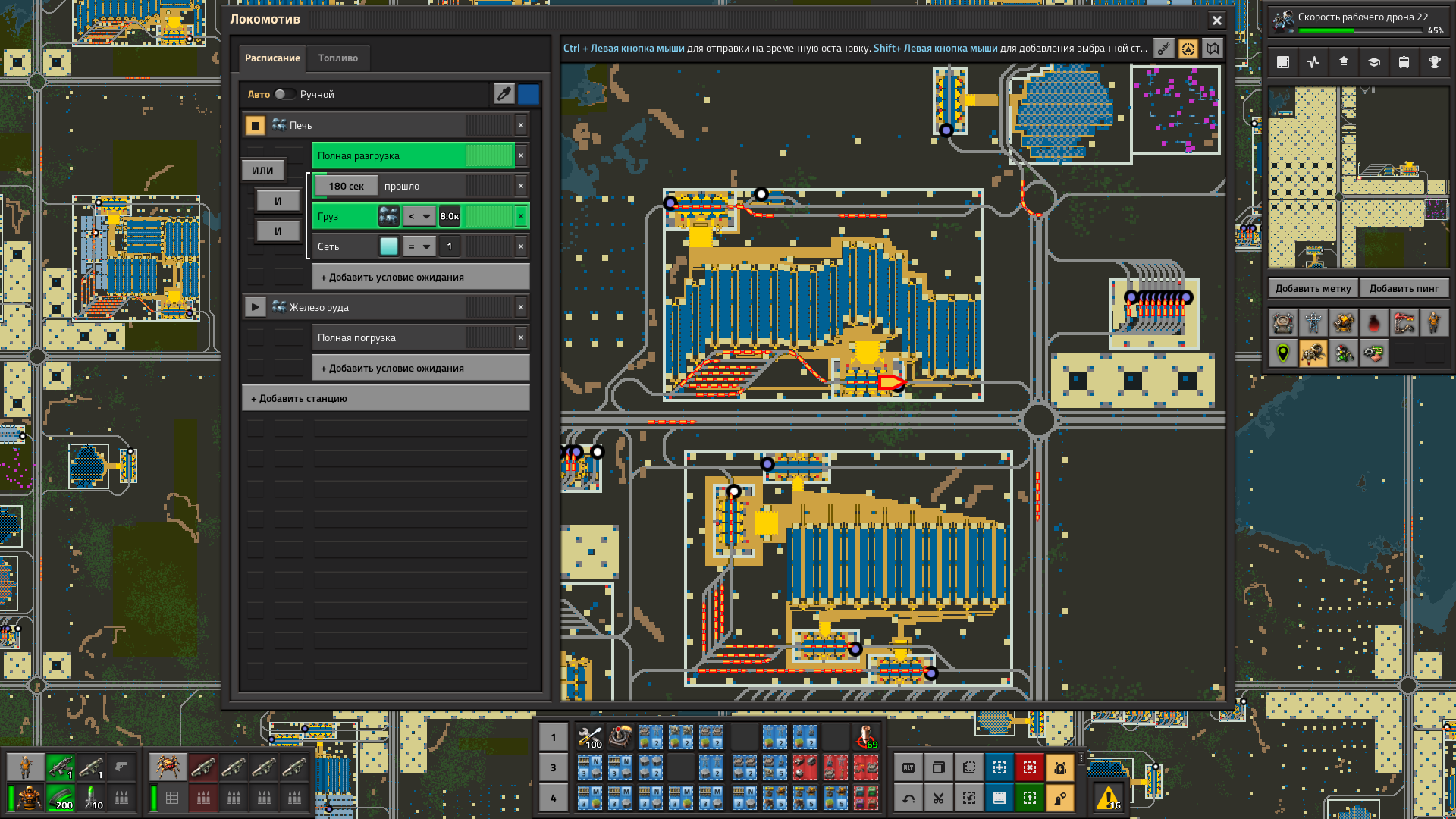
Task: Click Добавить станцию button
Action: point(385,398)
